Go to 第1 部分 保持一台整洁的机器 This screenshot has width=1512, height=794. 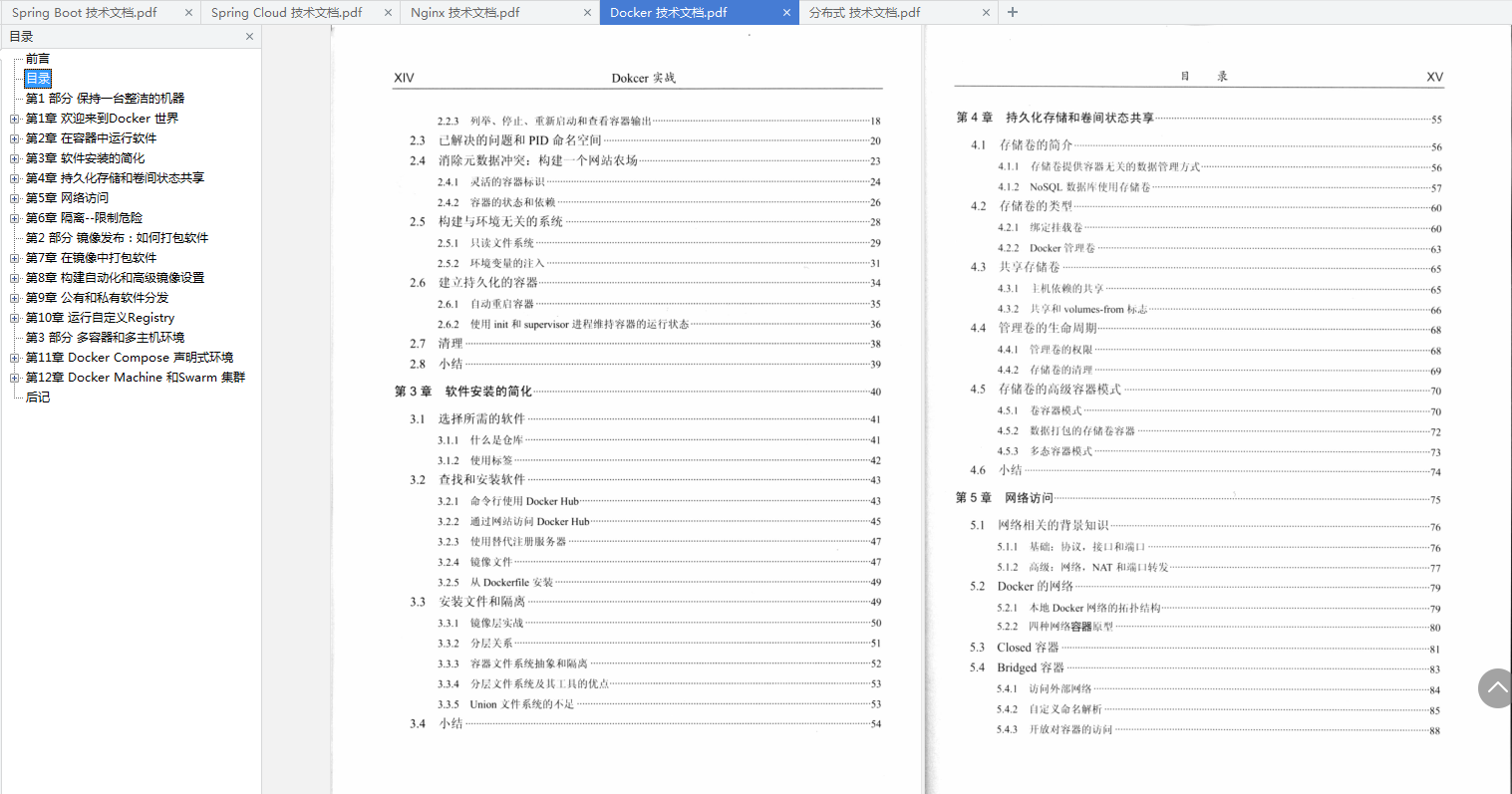(x=105, y=99)
